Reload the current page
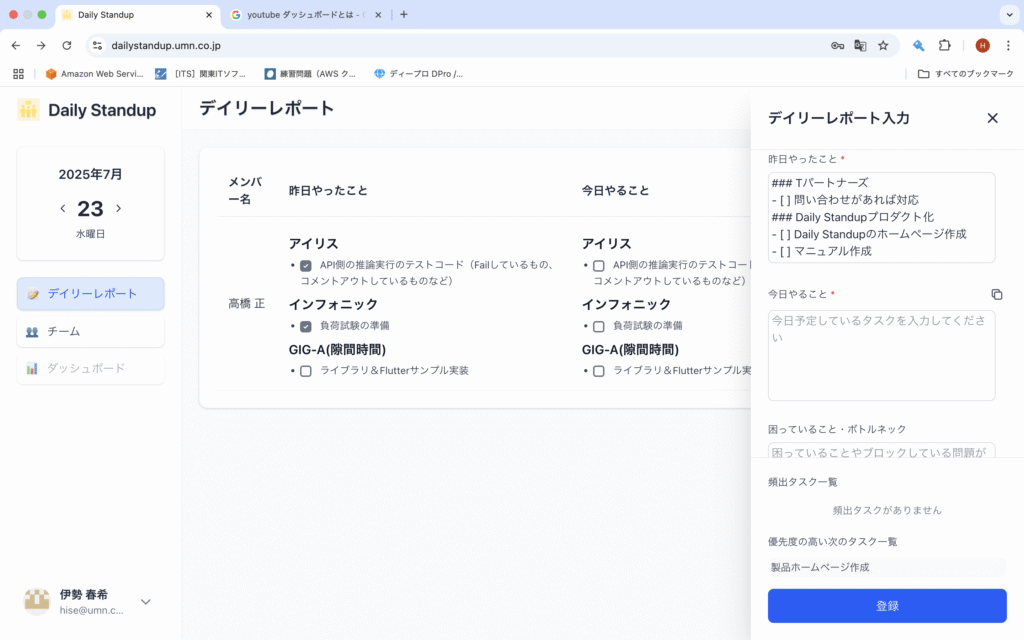 tap(67, 45)
